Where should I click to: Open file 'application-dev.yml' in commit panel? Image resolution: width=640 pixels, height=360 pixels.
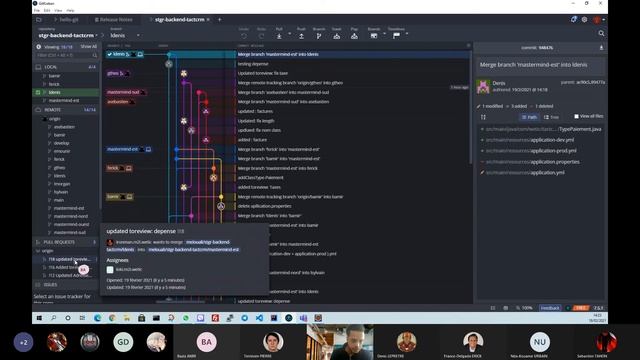pyautogui.click(x=530, y=140)
